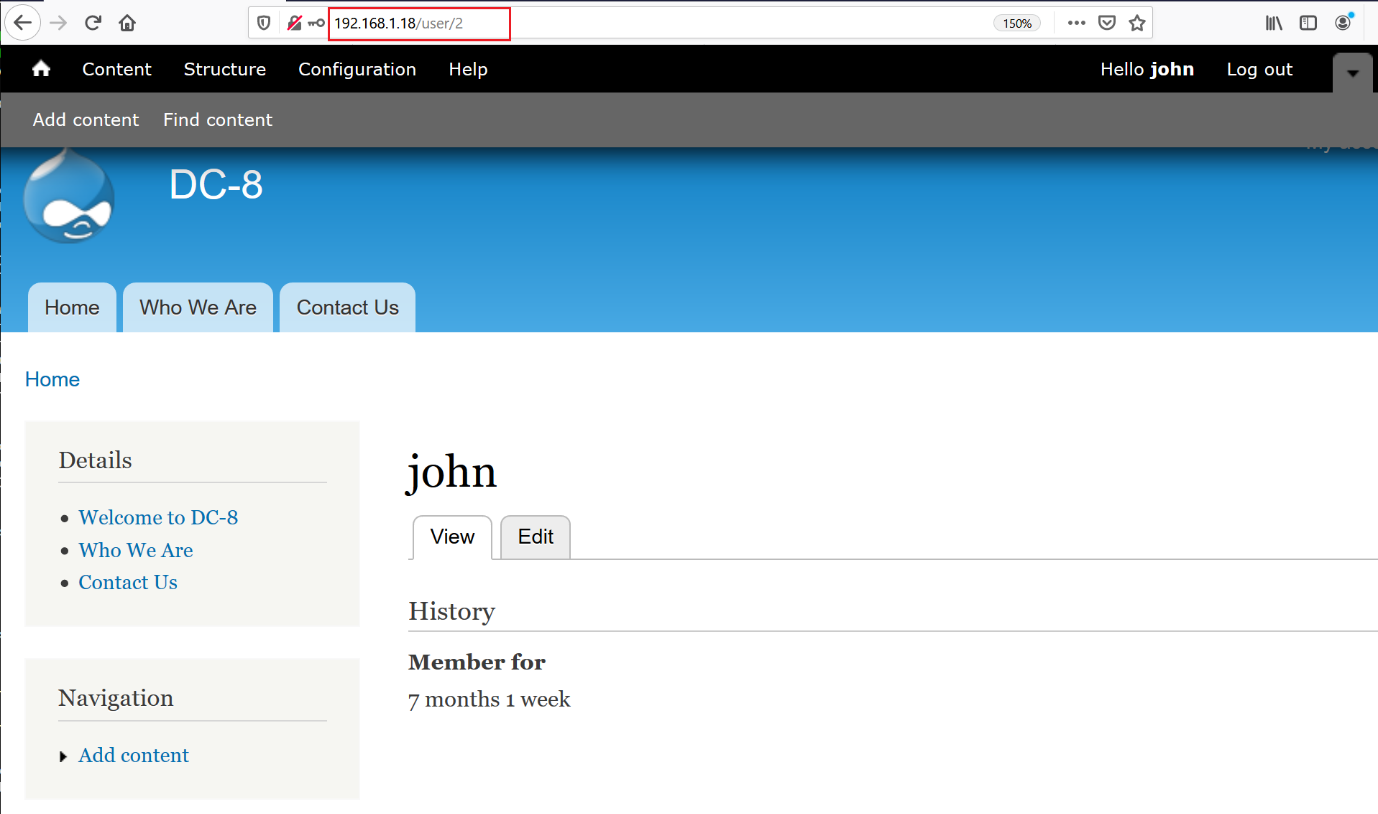Toggle the browser sidebar view icon
1378x814 pixels.
point(1308,23)
